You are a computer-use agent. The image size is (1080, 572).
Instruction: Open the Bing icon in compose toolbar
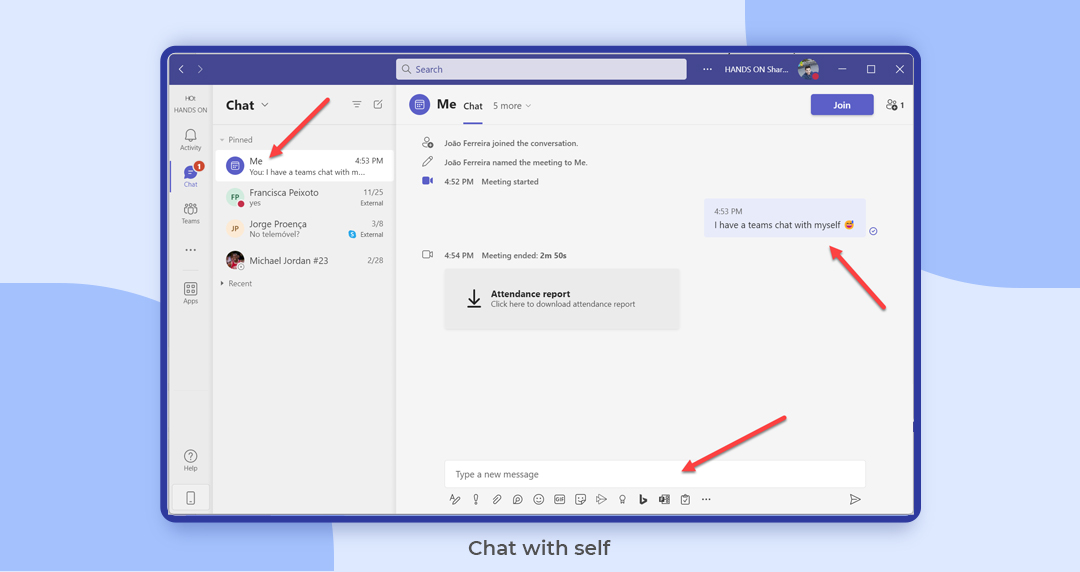click(643, 500)
